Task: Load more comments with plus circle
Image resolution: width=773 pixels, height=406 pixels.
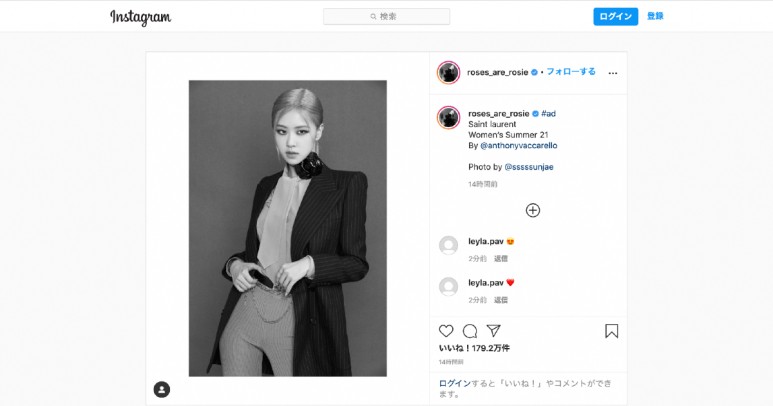Action: pos(532,210)
